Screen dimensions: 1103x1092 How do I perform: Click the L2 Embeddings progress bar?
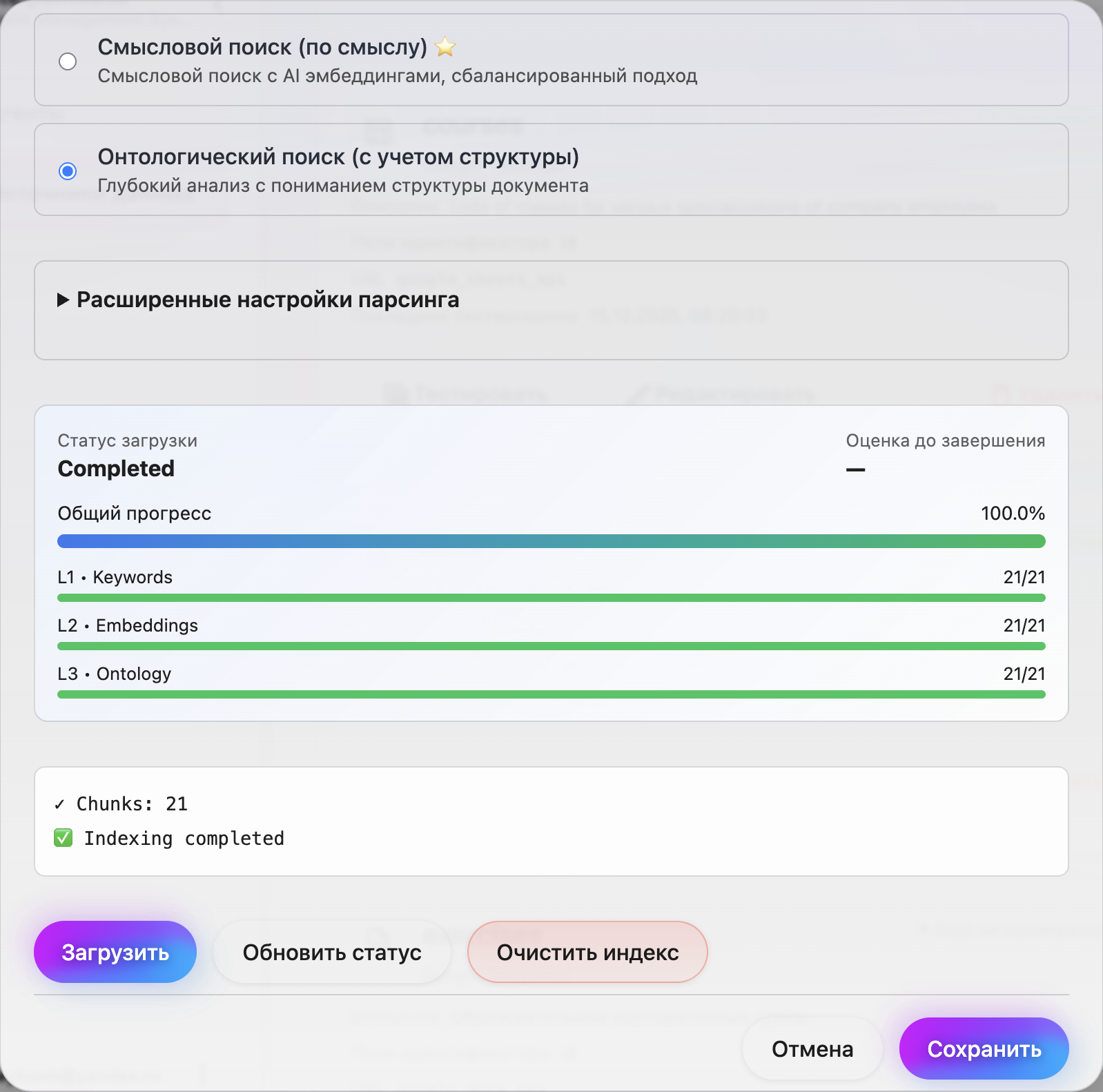point(551,646)
